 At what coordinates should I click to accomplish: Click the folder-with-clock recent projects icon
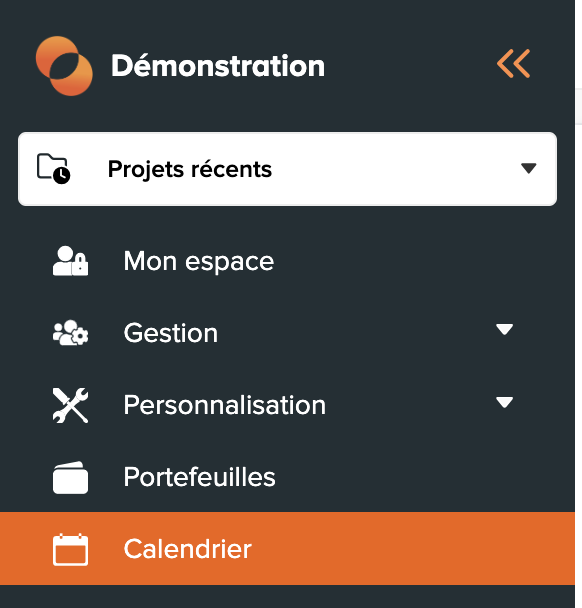[54, 169]
